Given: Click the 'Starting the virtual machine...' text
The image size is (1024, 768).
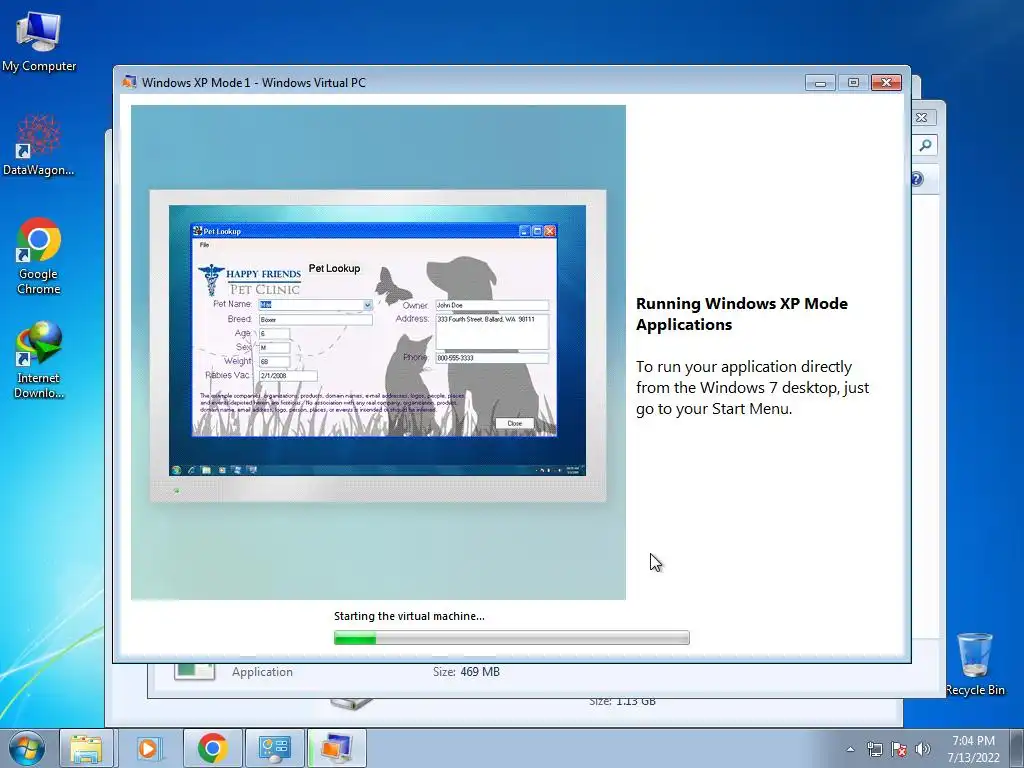Looking at the screenshot, I should pyautogui.click(x=409, y=616).
